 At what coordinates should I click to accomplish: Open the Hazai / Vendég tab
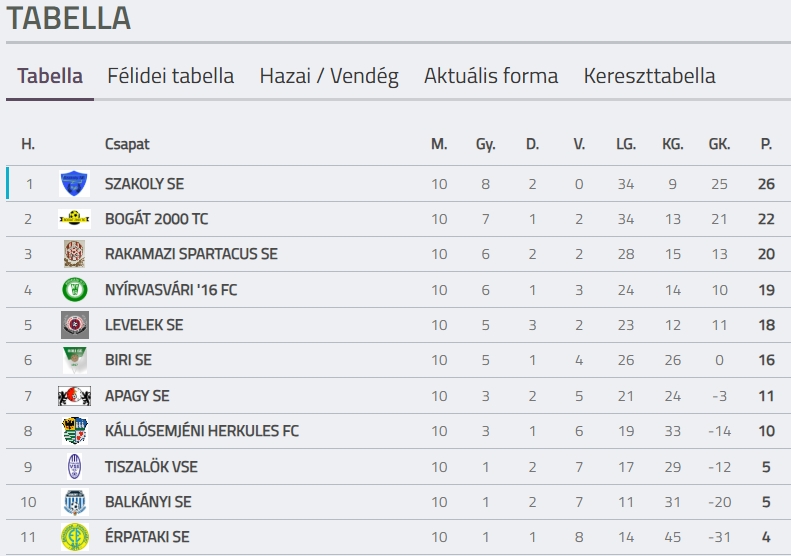pyautogui.click(x=329, y=76)
